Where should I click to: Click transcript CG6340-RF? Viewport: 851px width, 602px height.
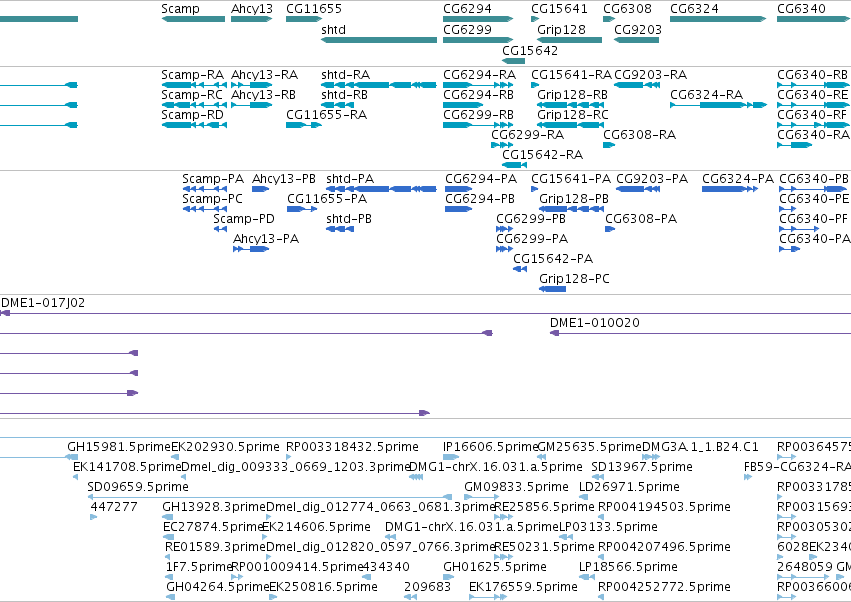tap(812, 115)
